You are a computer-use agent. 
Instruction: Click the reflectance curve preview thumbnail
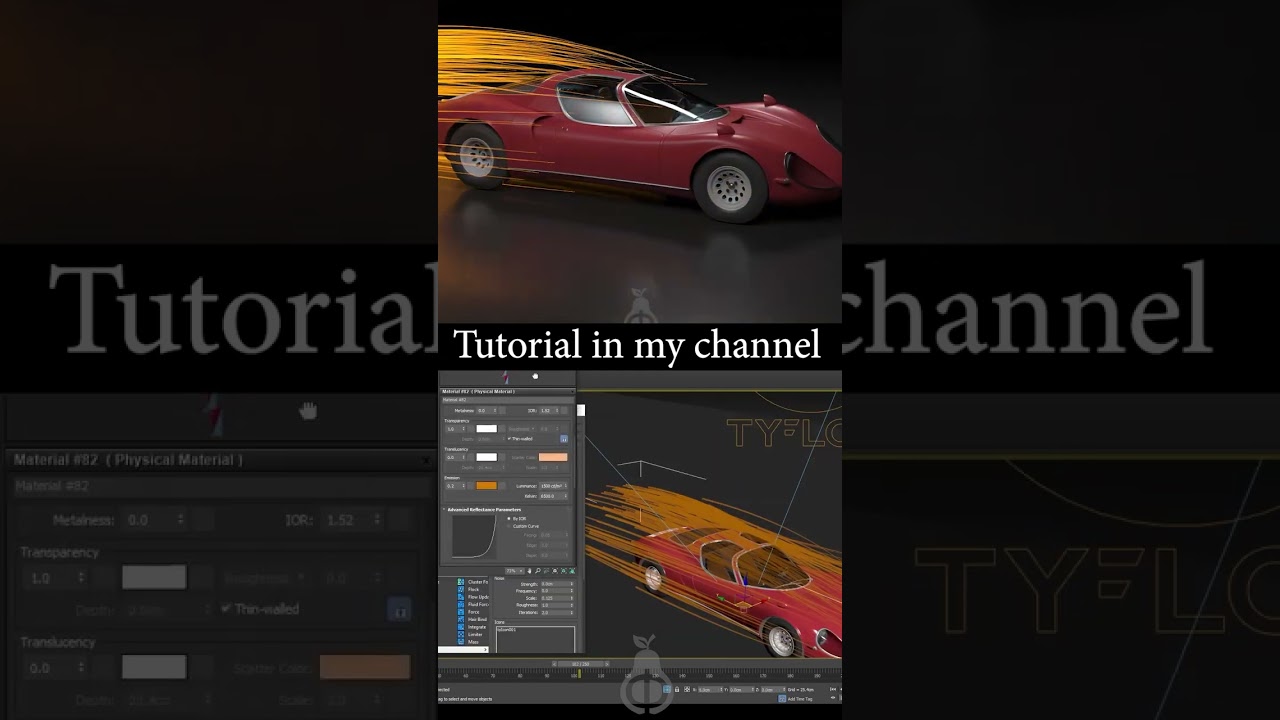tap(474, 537)
